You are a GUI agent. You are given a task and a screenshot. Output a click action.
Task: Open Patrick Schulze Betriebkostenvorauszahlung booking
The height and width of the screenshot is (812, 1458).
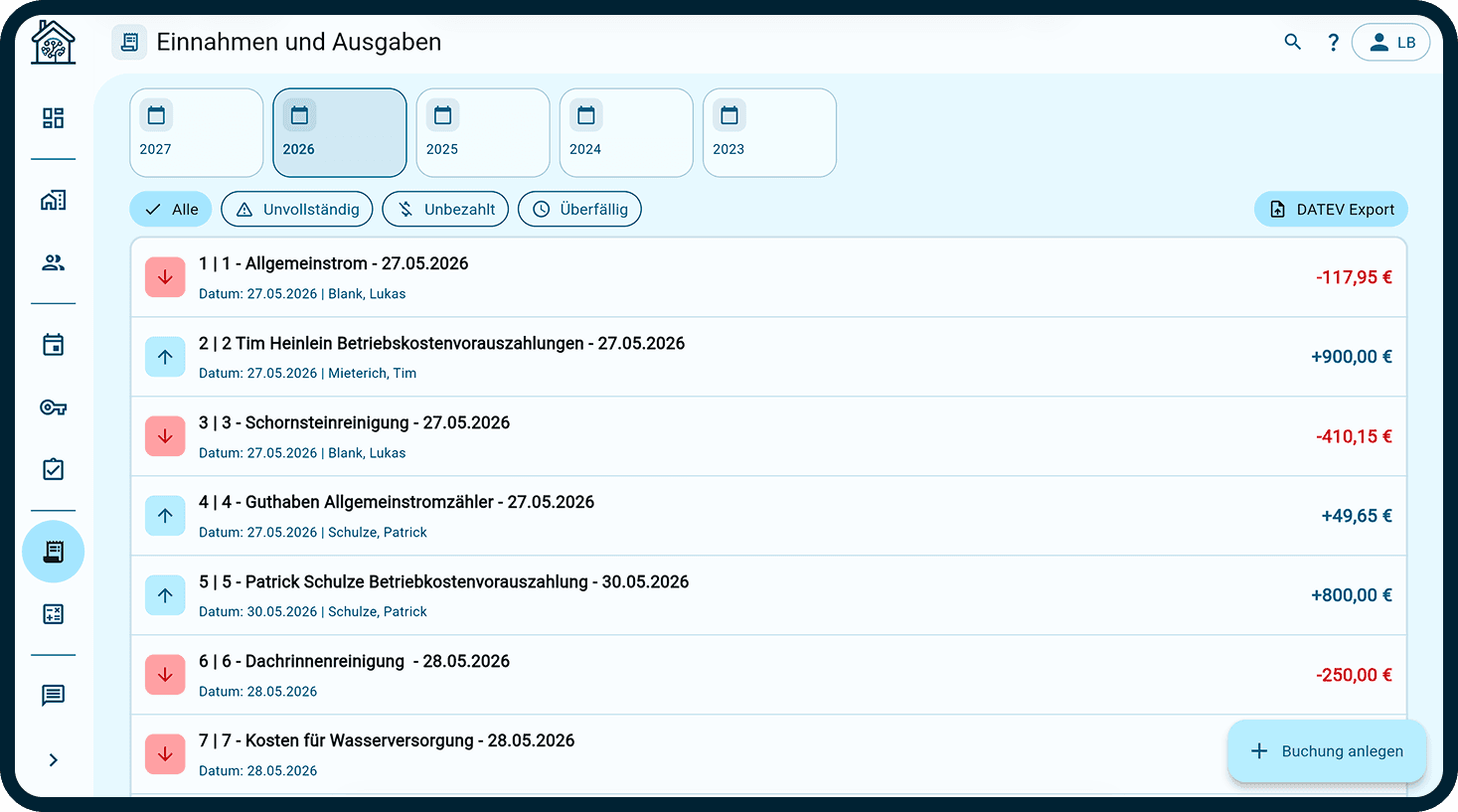tap(443, 581)
